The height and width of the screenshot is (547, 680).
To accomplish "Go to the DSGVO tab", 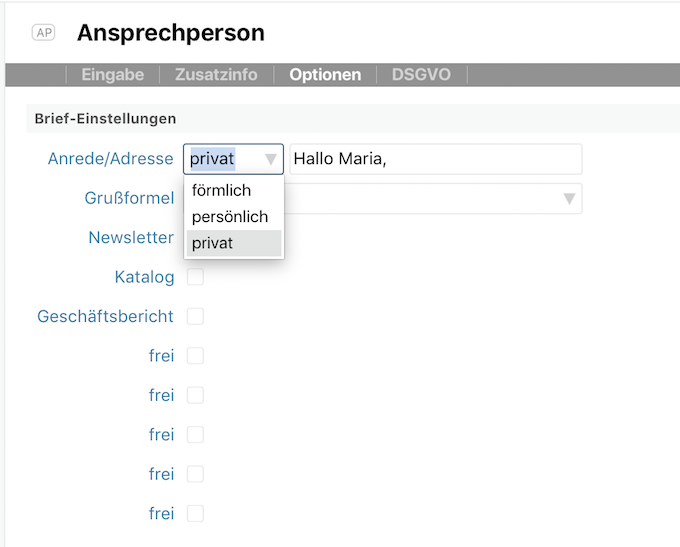I will [420, 75].
